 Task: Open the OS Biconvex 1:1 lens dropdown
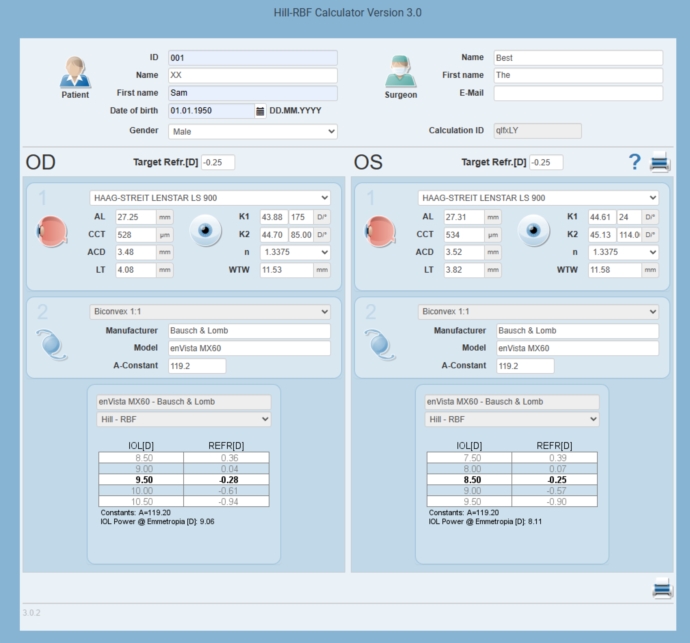click(x=538, y=311)
